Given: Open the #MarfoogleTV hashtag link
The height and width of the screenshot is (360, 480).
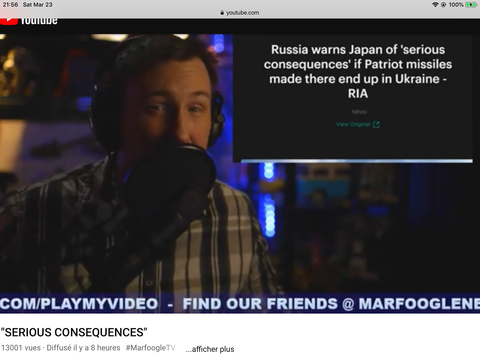Looking at the screenshot, I should click(x=150, y=348).
